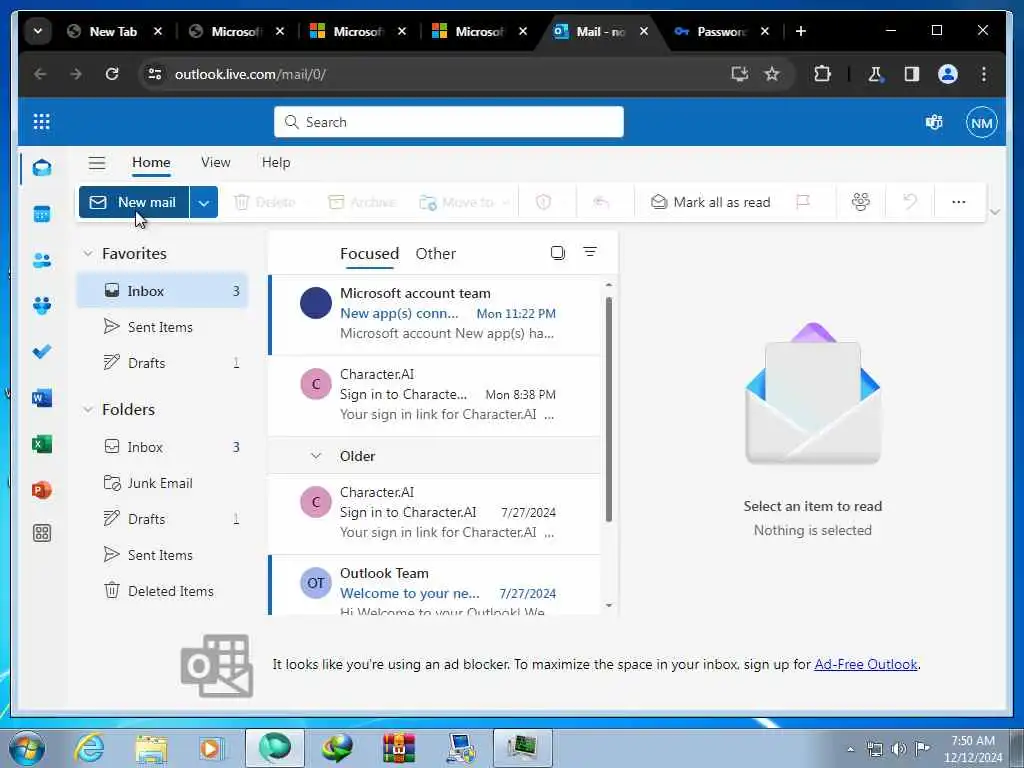
Task: Click the Groups people toolbar icon
Action: [861, 202]
